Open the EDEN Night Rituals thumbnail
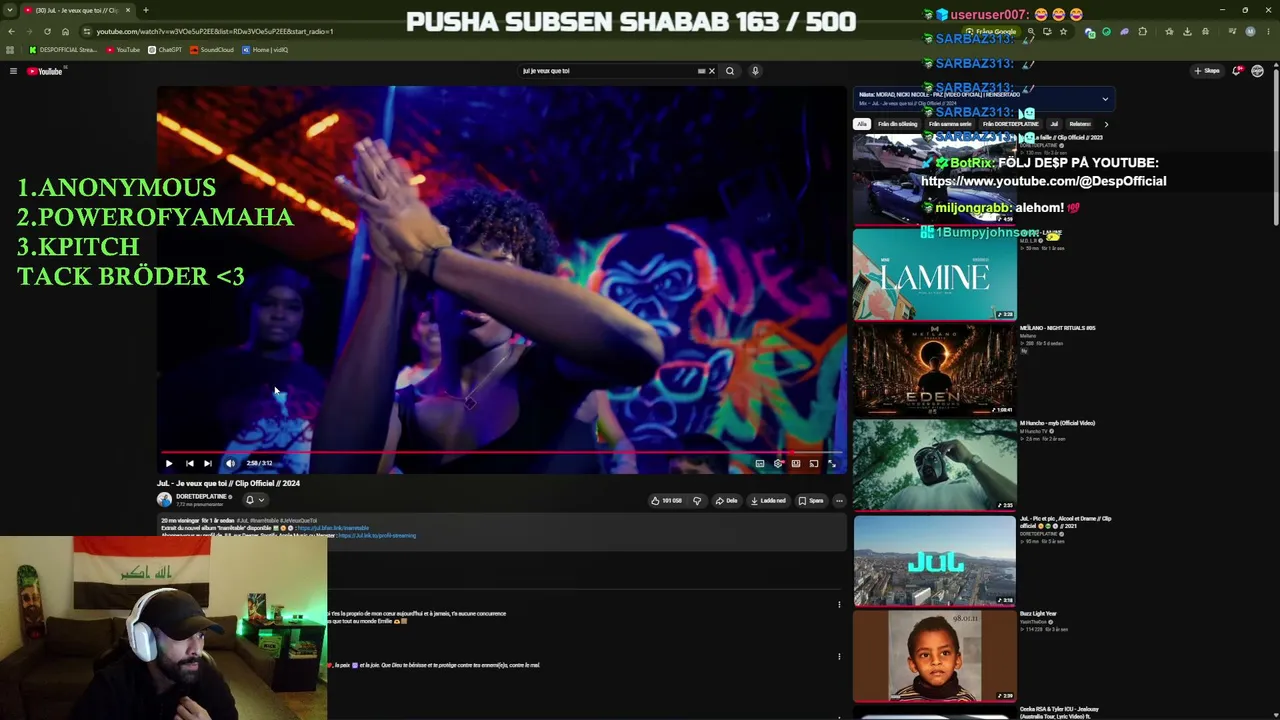This screenshot has width=1280, height=720. [935, 369]
